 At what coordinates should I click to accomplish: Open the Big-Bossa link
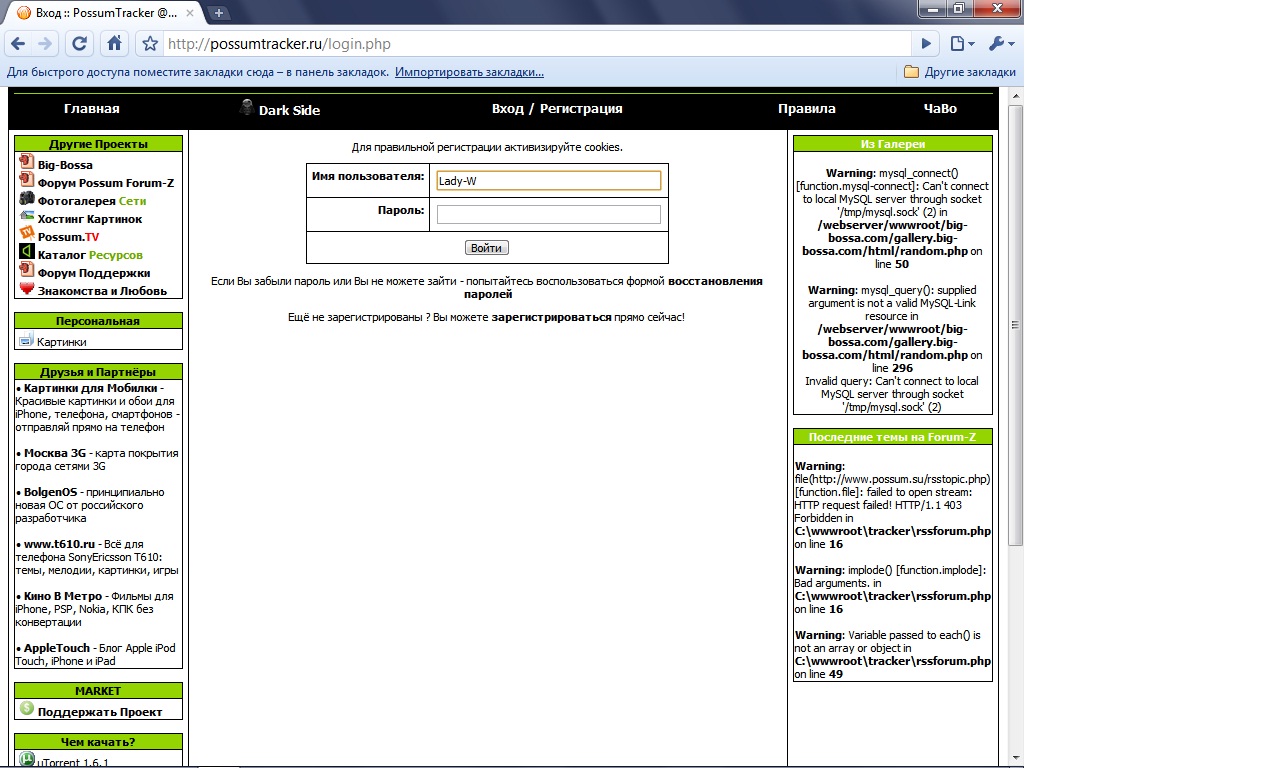(65, 165)
